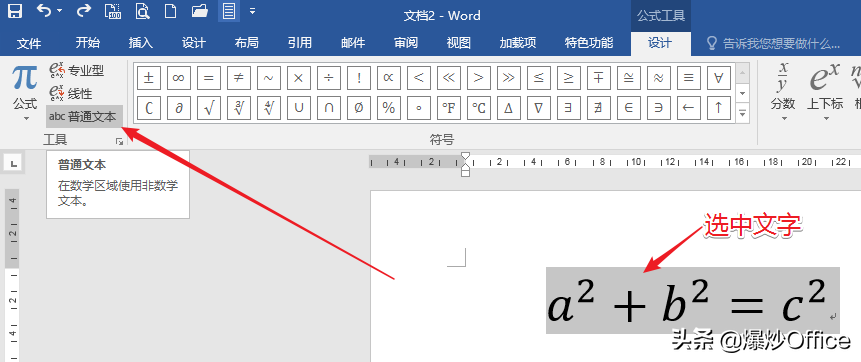The width and height of the screenshot is (861, 362).
Task: Expand the symbols gallery with the More arrow
Action: click(x=742, y=113)
